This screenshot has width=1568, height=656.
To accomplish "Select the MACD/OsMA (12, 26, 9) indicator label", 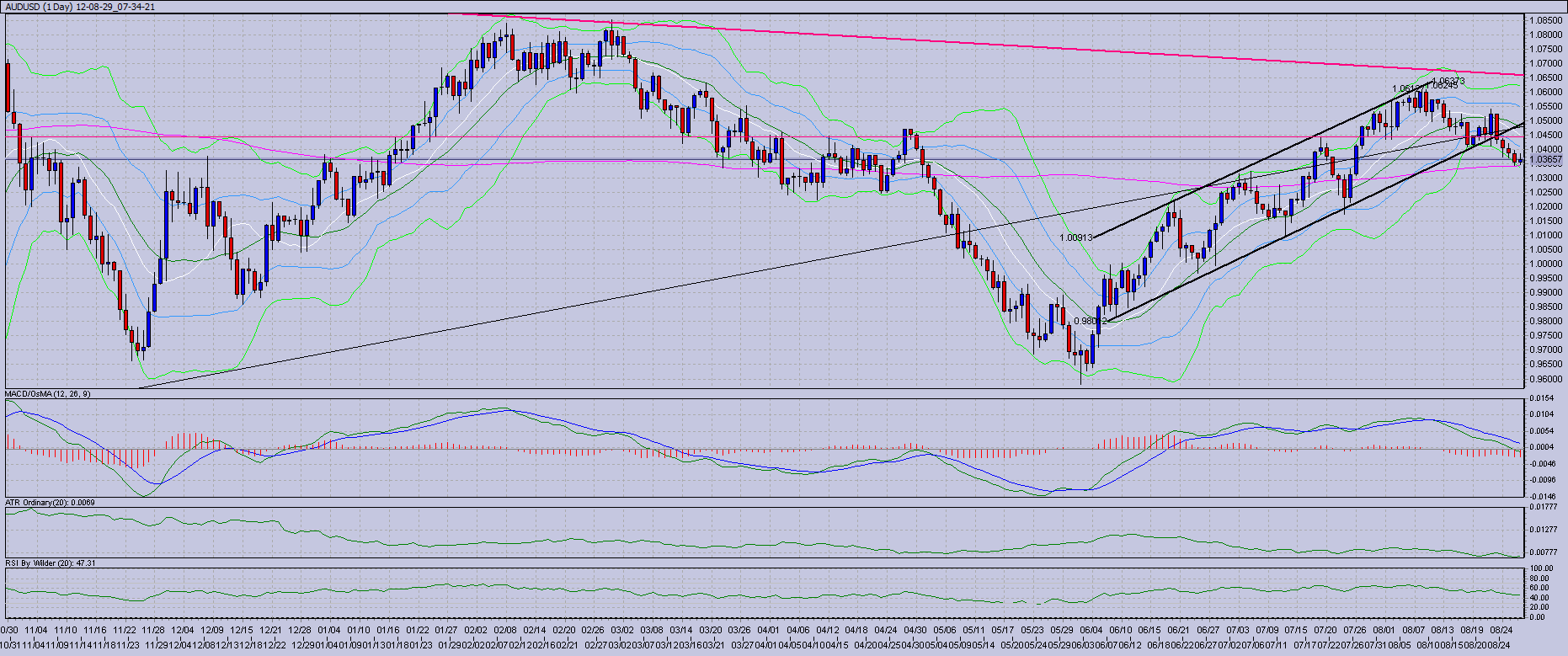I will click(x=48, y=394).
